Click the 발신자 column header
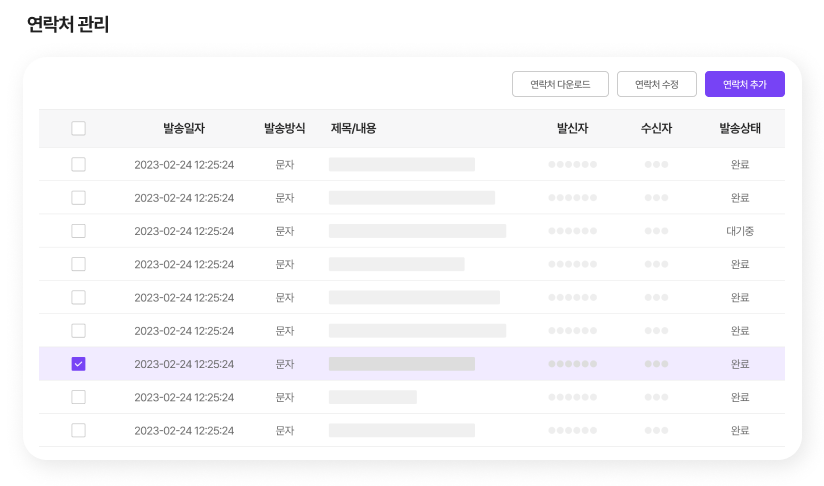The width and height of the screenshot is (824, 486). tap(572, 128)
